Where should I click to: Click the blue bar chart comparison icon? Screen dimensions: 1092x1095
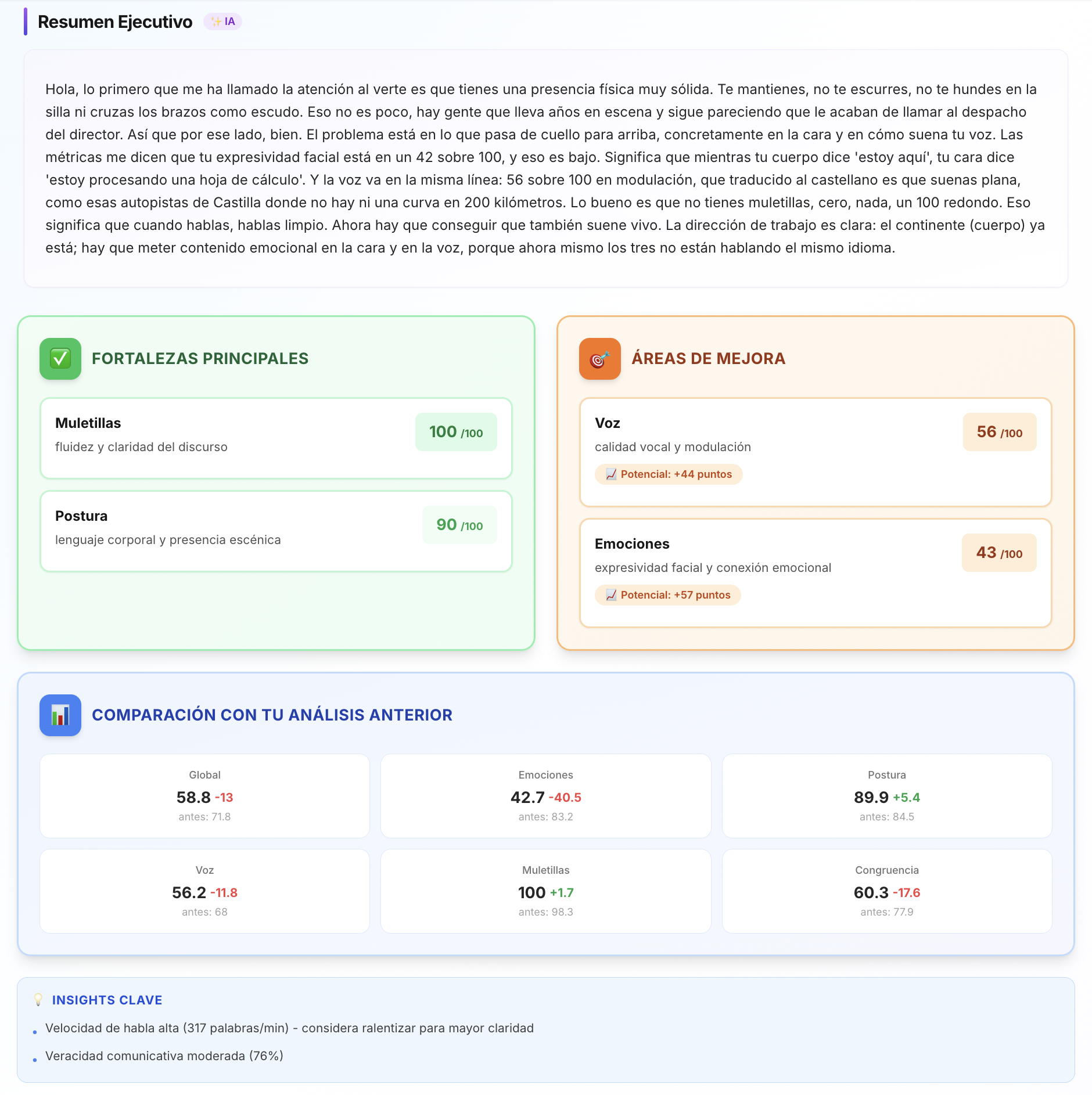tap(60, 715)
